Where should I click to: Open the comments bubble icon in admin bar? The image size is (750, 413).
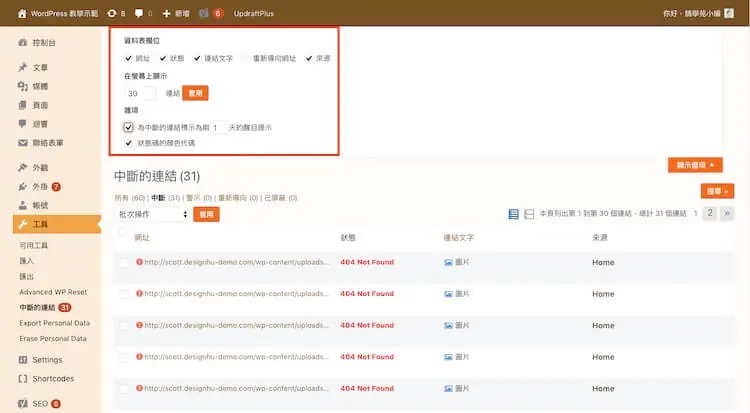pos(139,13)
